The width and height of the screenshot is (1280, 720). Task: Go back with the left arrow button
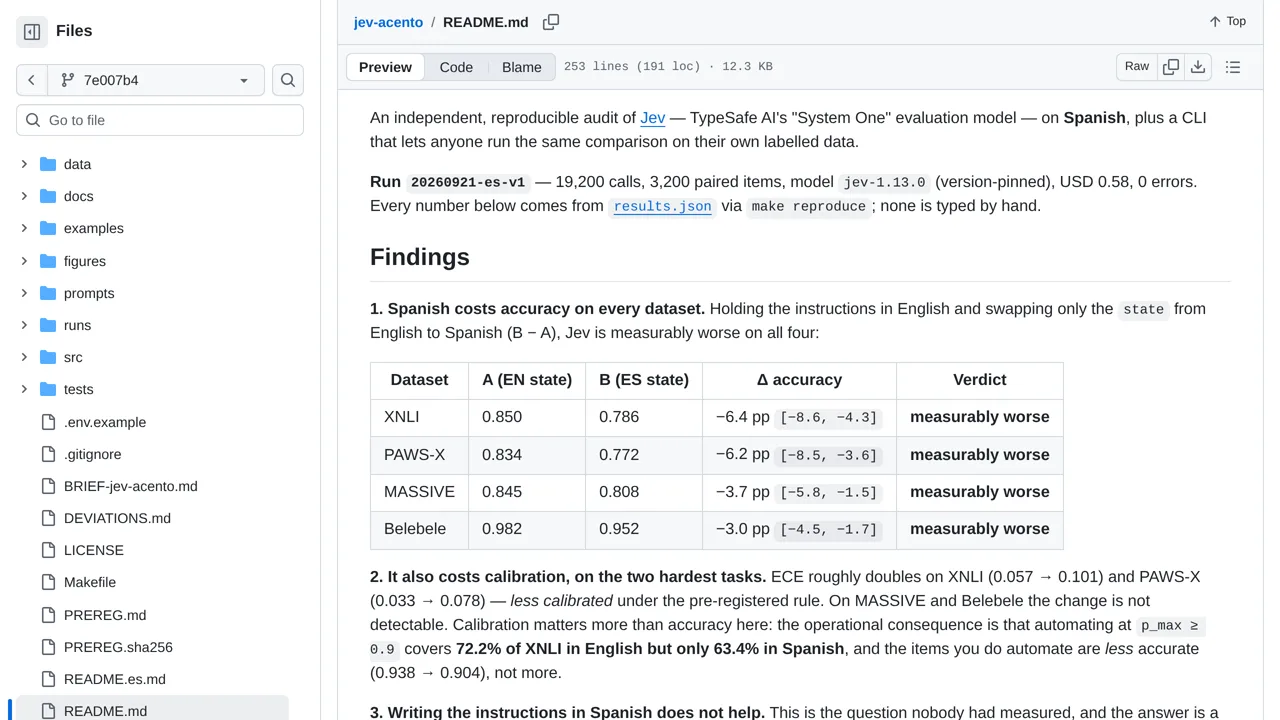pos(32,80)
